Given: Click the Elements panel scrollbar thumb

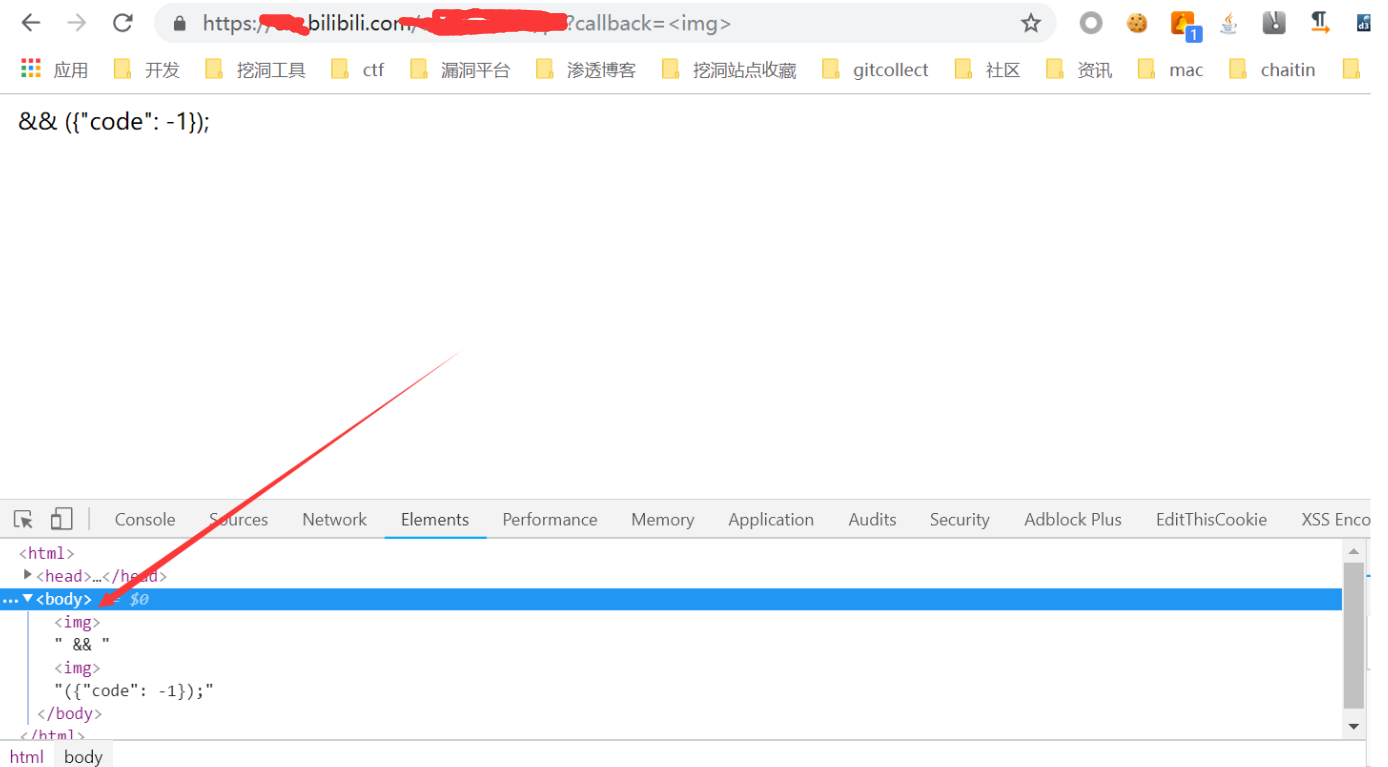Looking at the screenshot, I should [1354, 635].
